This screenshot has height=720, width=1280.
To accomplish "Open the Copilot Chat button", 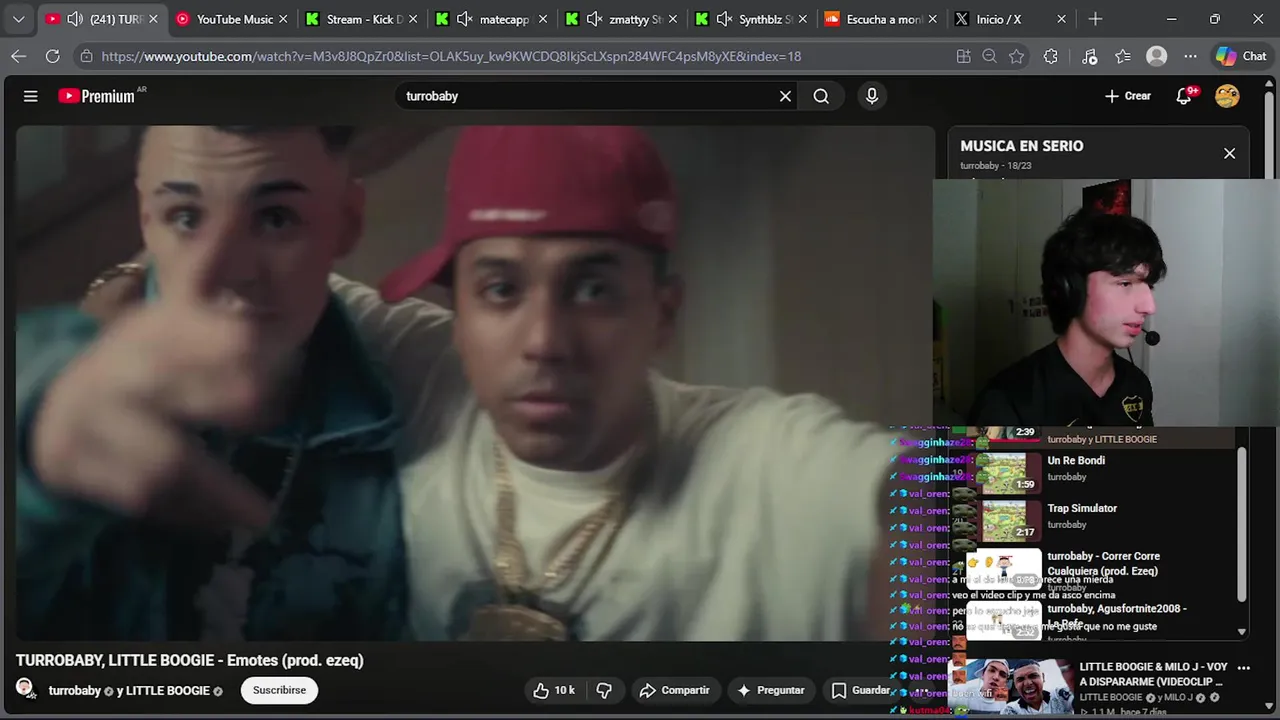I will coord(1241,57).
